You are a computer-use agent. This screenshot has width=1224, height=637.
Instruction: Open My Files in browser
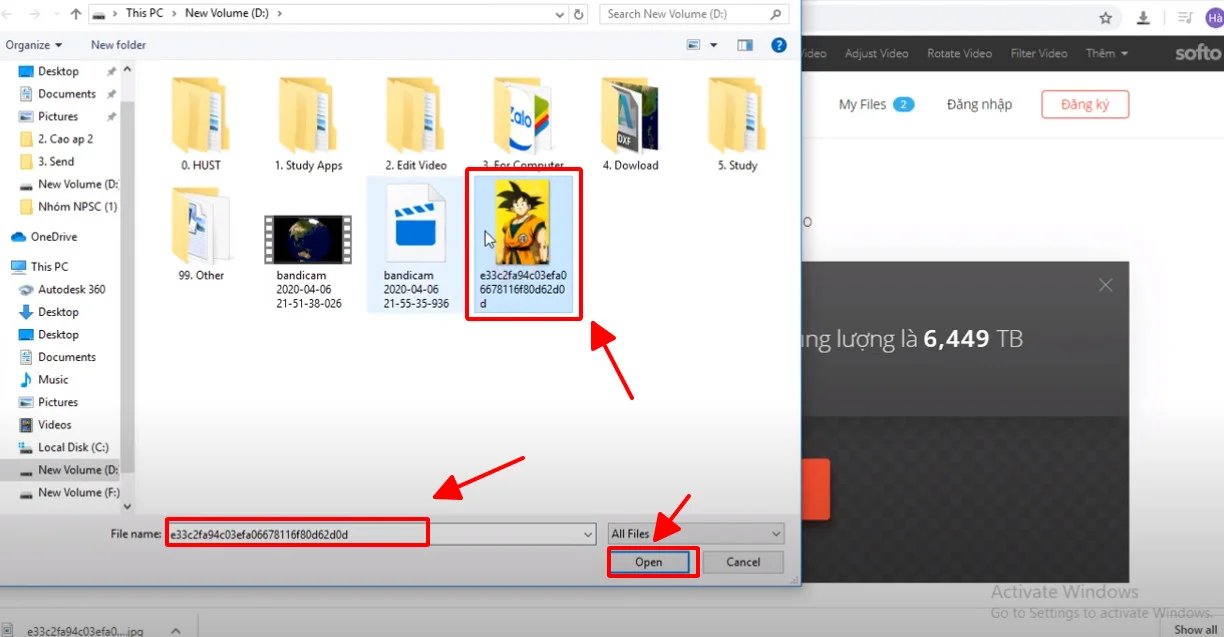point(876,104)
